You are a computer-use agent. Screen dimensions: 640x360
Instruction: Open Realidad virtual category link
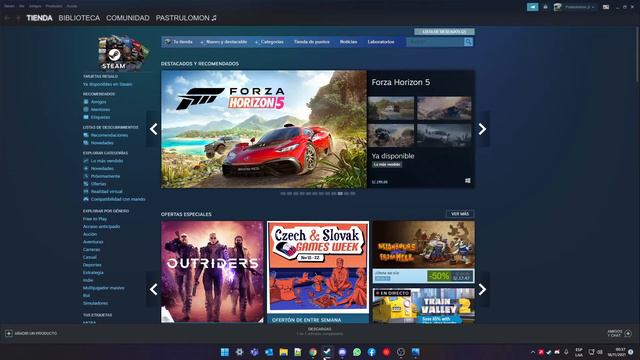pos(106,191)
